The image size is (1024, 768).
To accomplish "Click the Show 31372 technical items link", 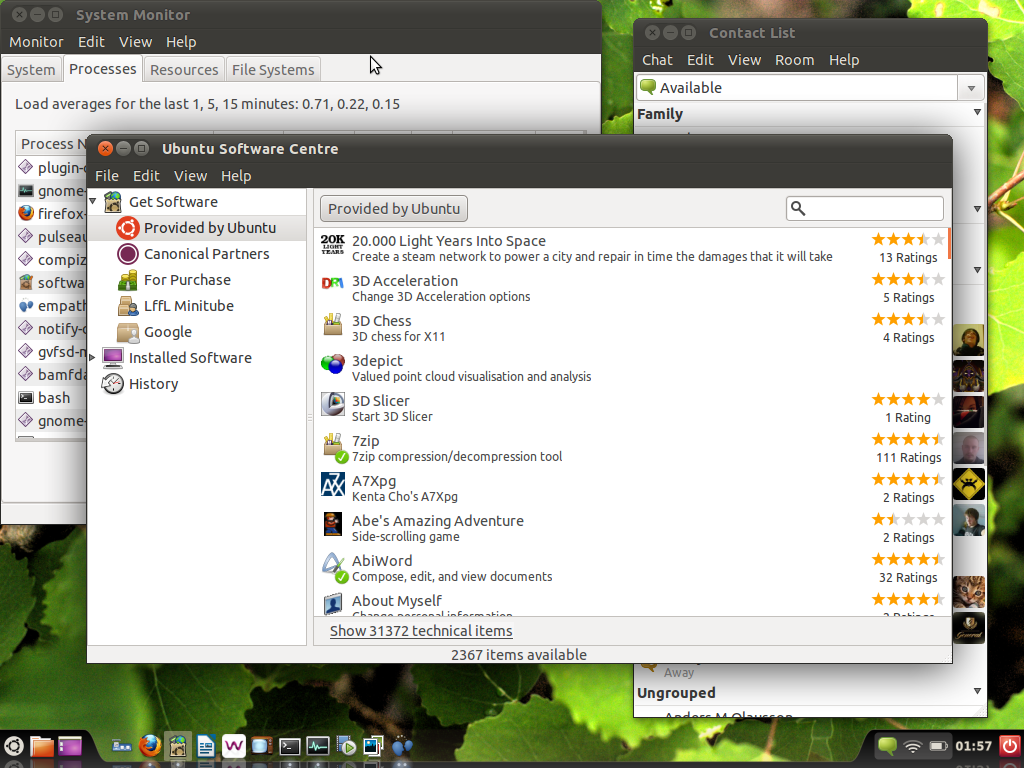I will coord(421,631).
